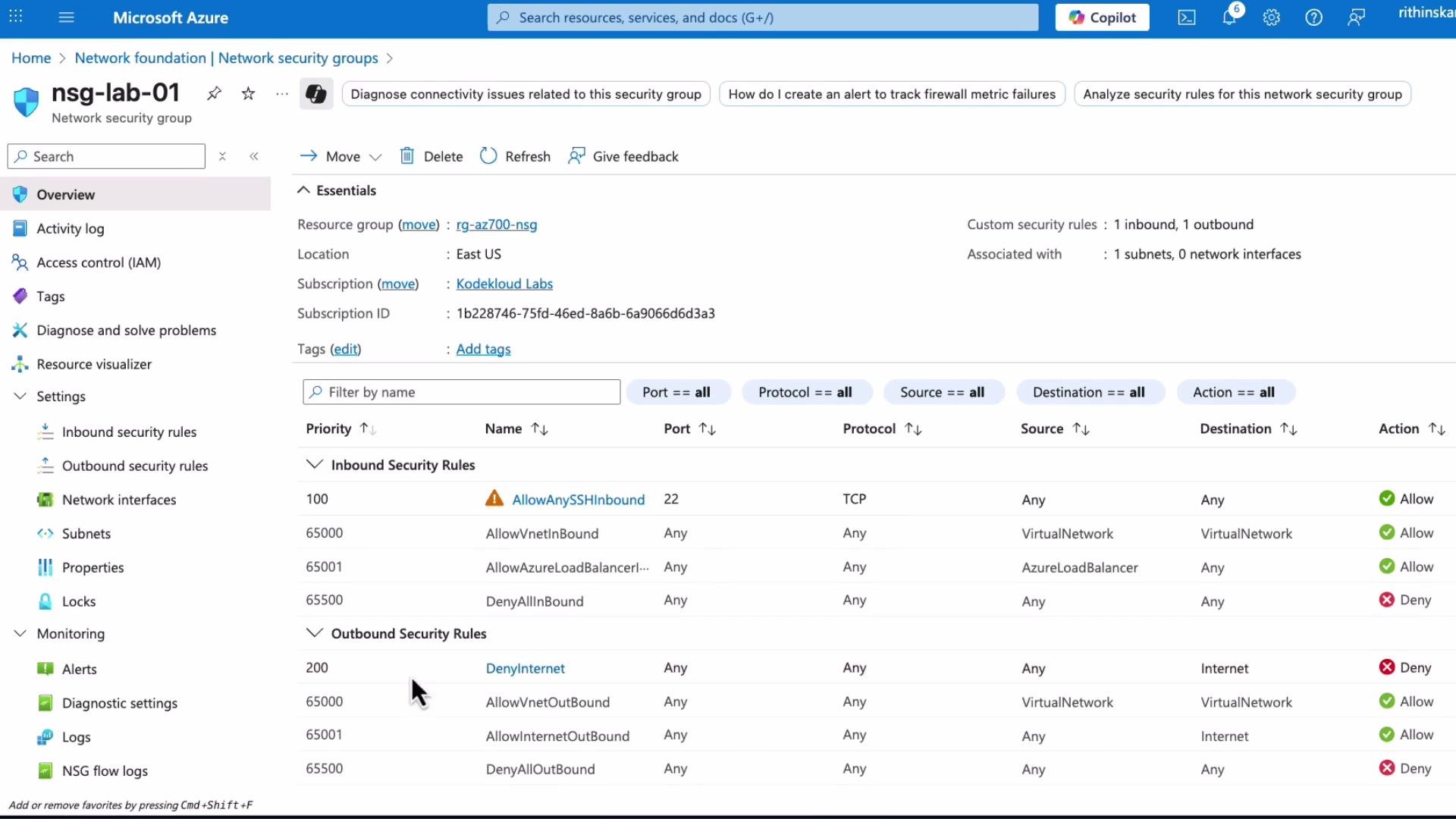The height and width of the screenshot is (819, 1456).
Task: Select the Overview menu item
Action: [x=136, y=194]
